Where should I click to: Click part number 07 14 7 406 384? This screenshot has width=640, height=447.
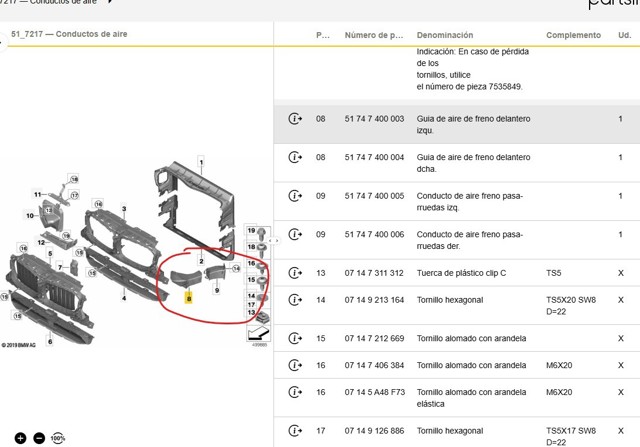point(374,365)
